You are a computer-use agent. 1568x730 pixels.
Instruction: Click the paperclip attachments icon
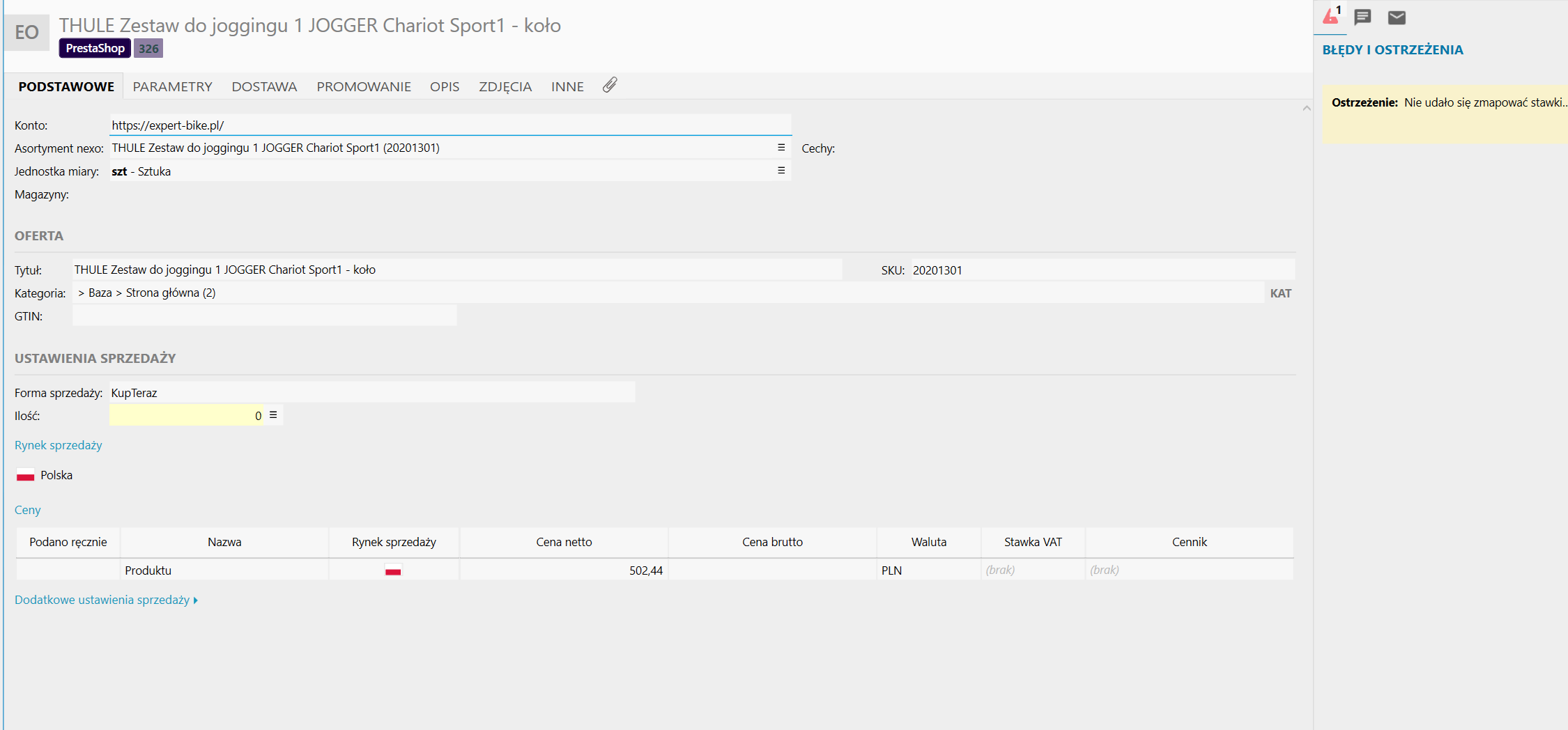pos(610,85)
